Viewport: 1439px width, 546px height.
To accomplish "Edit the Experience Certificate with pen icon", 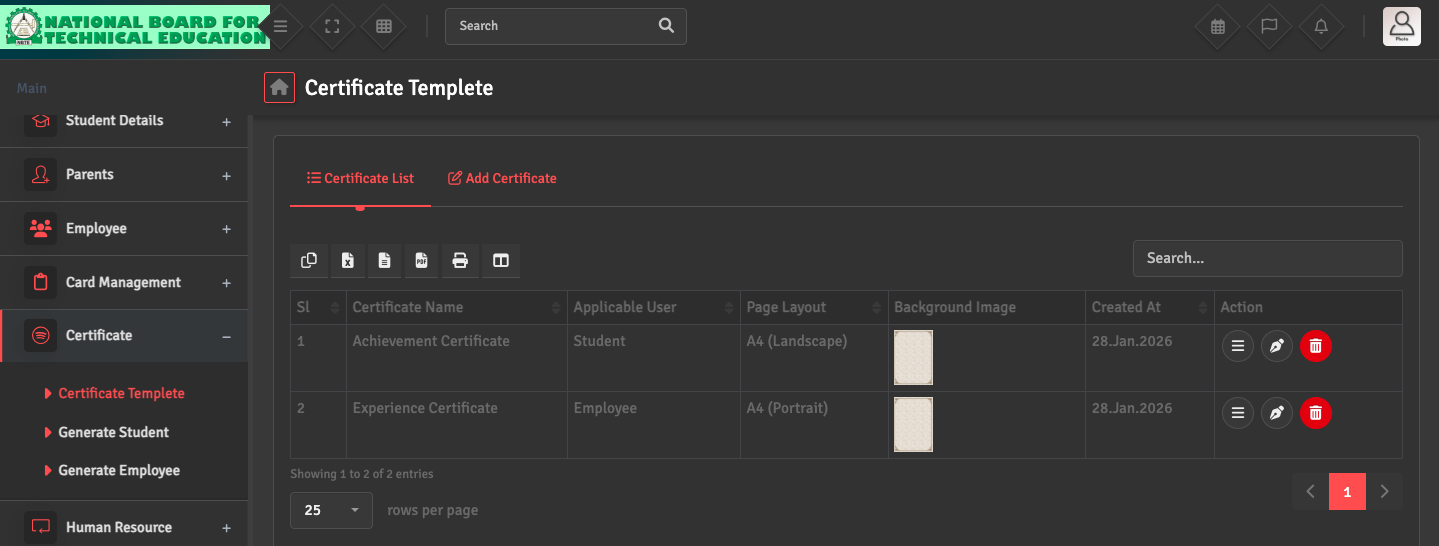I will pos(1276,413).
